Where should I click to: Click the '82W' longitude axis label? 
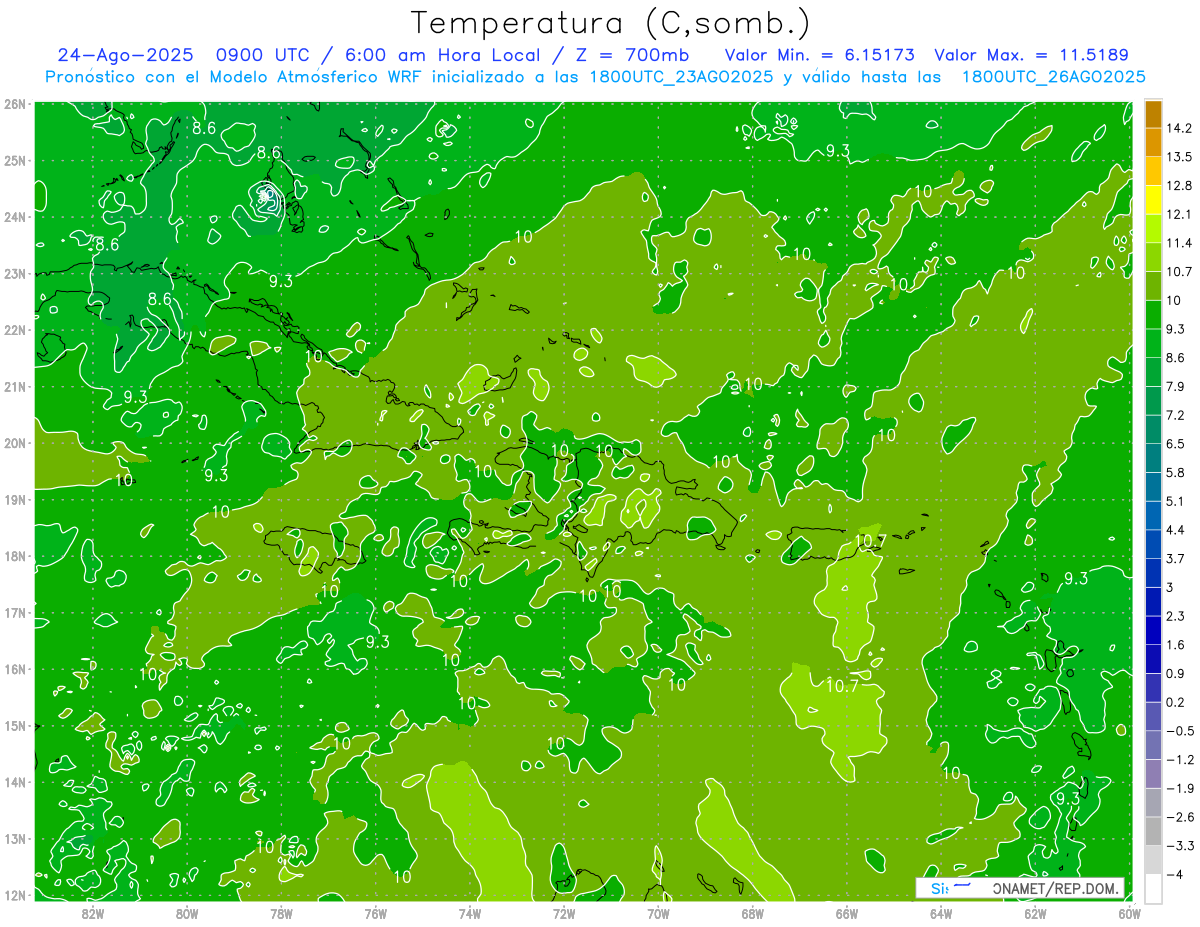coord(93,913)
